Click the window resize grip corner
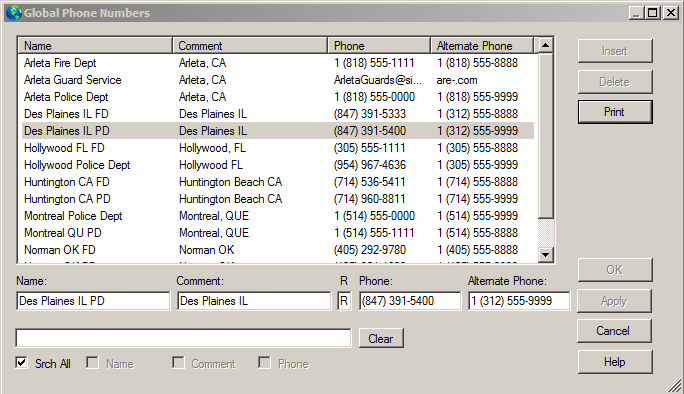Image resolution: width=684 pixels, height=394 pixels. point(675,386)
